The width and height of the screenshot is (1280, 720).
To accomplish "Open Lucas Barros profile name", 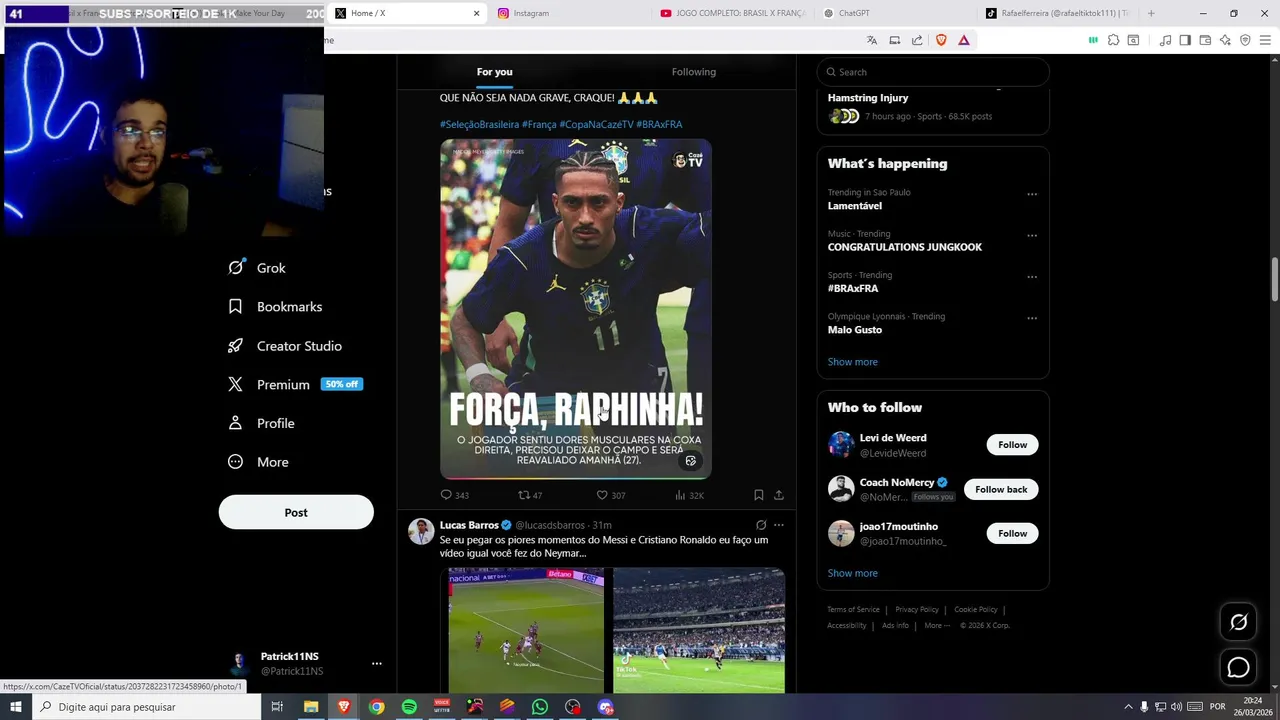I will [469, 525].
